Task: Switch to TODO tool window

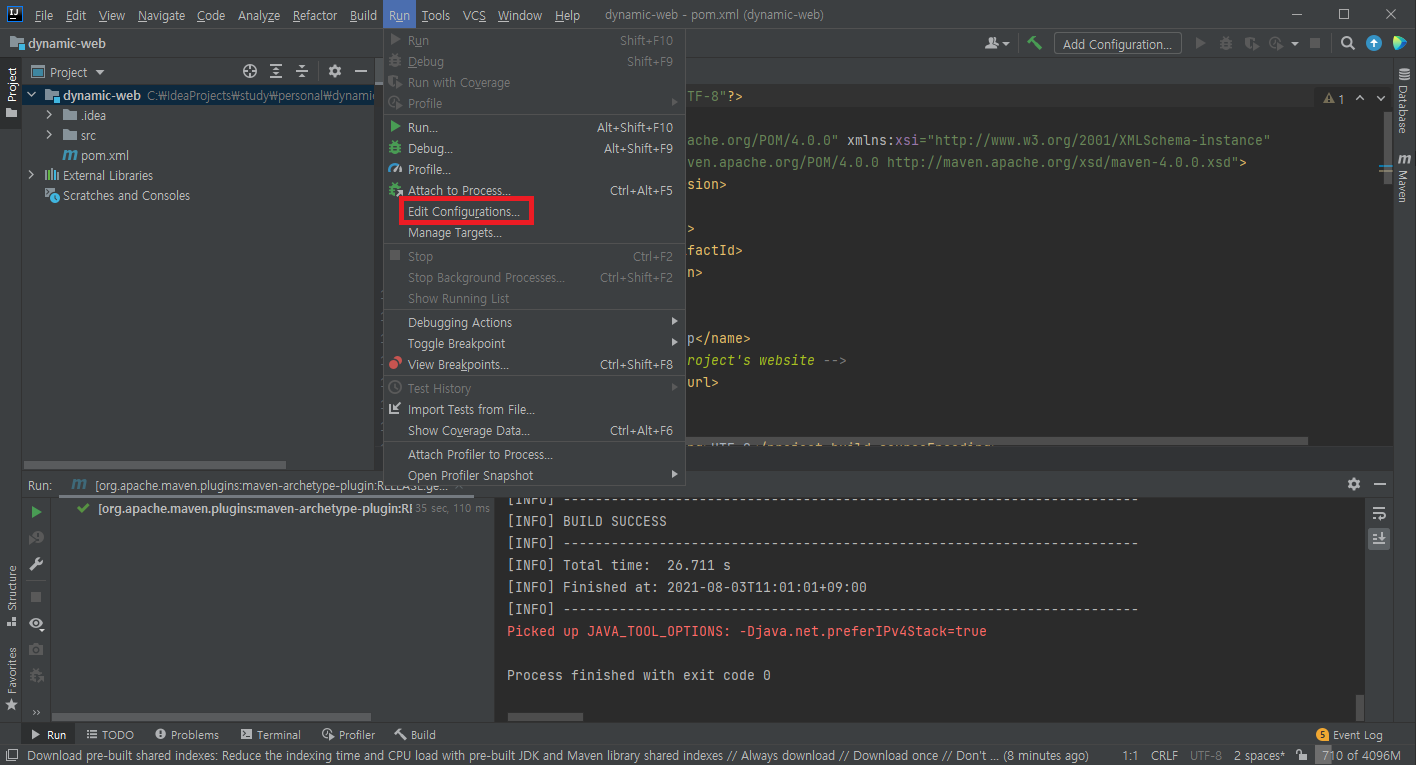Action: point(109,734)
